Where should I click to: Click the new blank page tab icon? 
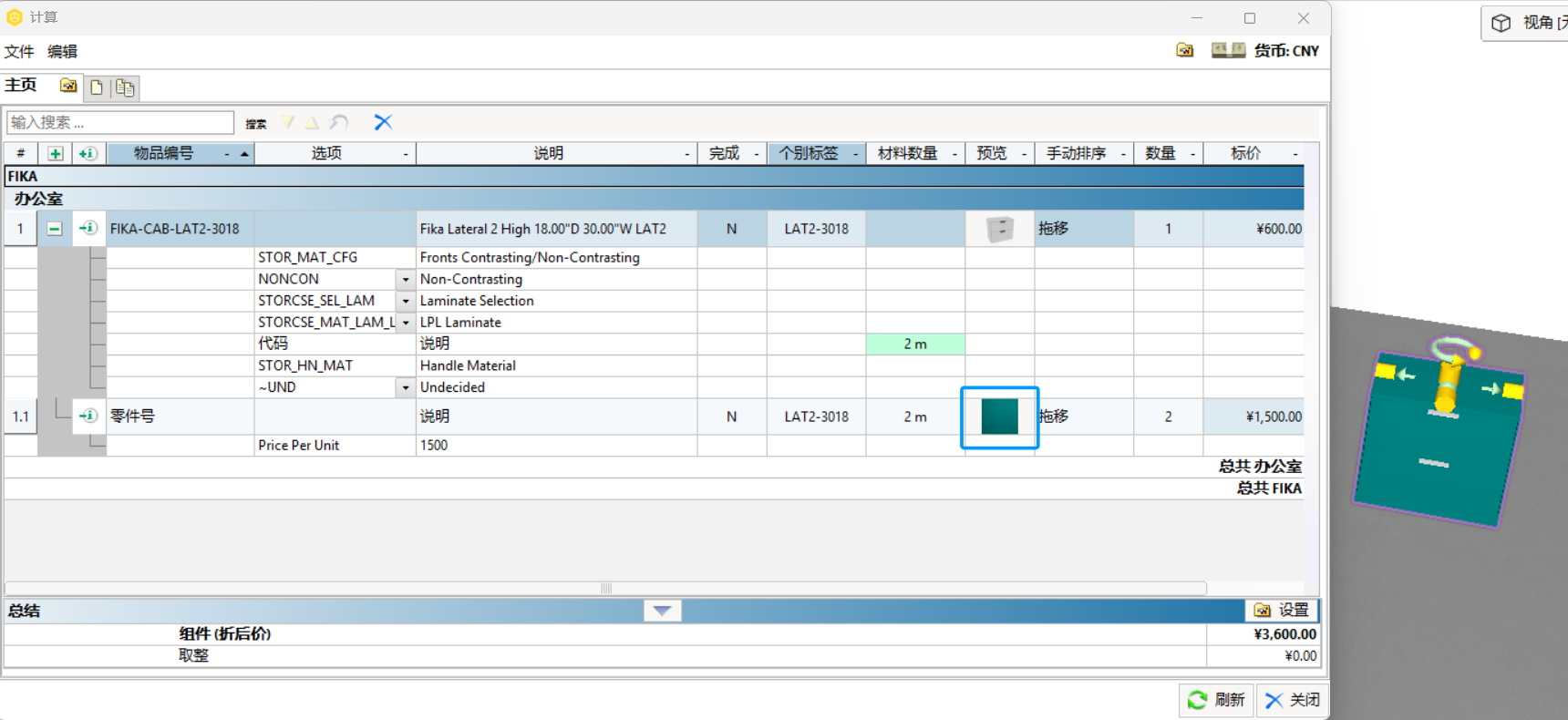97,87
